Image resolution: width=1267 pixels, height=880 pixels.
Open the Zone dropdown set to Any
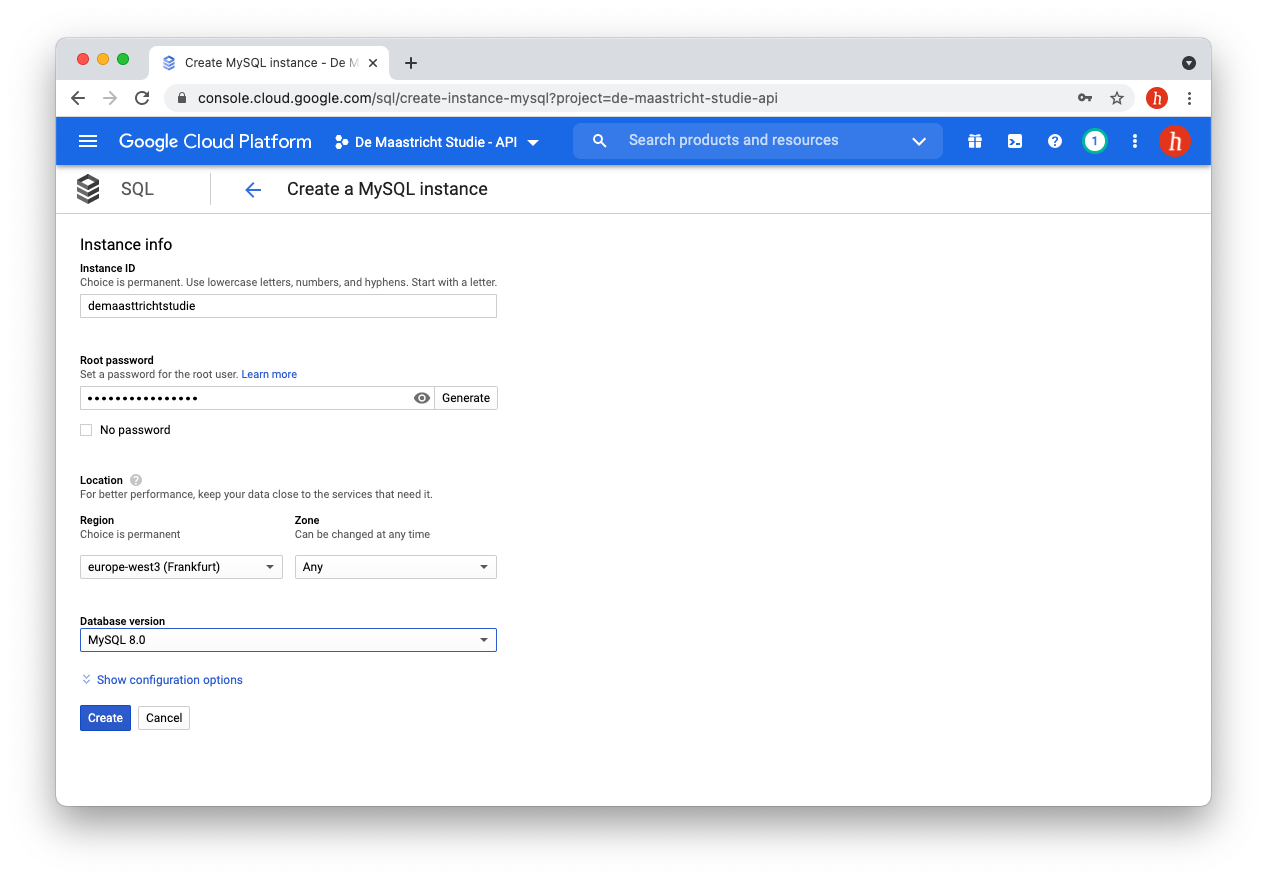pos(395,567)
